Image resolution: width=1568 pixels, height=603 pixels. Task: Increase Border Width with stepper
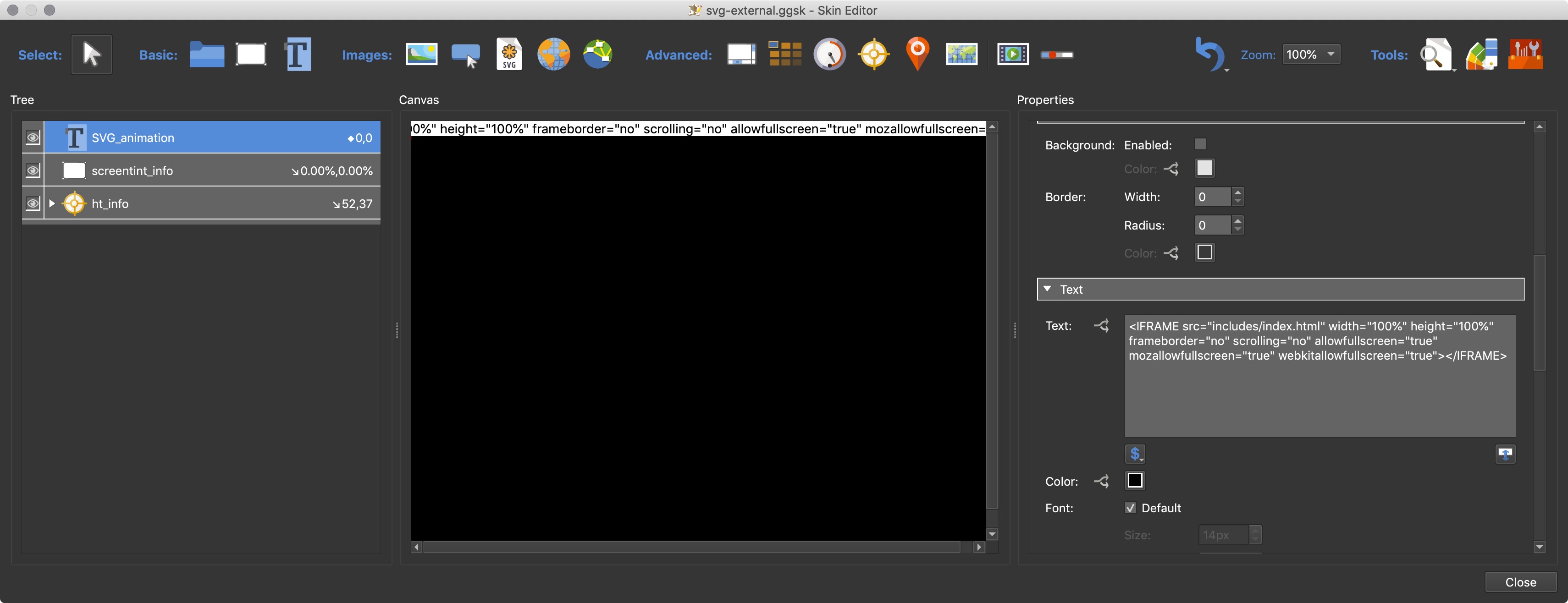click(x=1237, y=192)
